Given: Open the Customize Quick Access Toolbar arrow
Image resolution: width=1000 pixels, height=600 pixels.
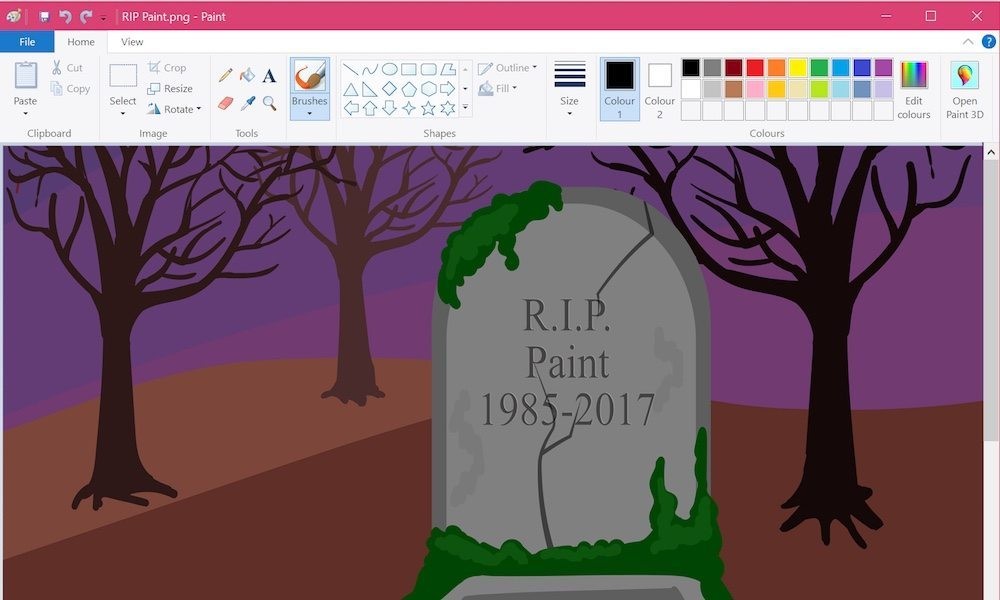Looking at the screenshot, I should [103, 18].
